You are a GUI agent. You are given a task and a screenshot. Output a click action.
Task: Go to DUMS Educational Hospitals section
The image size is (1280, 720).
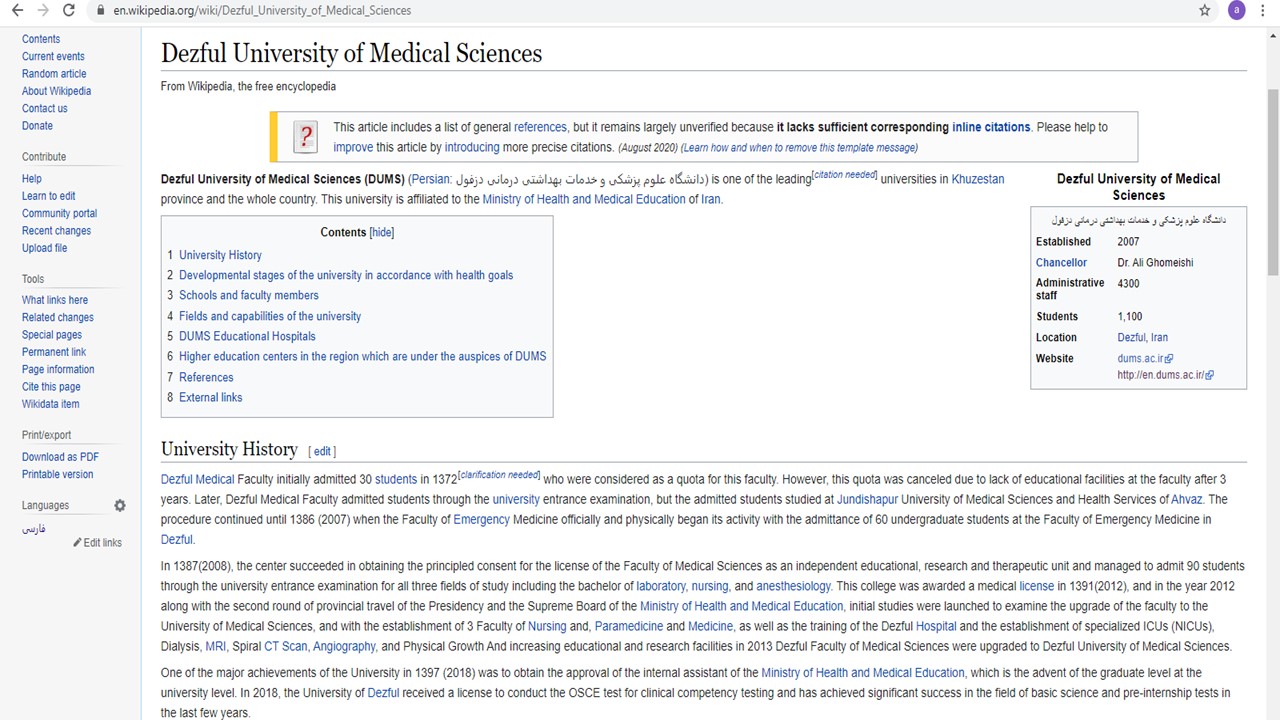point(247,336)
